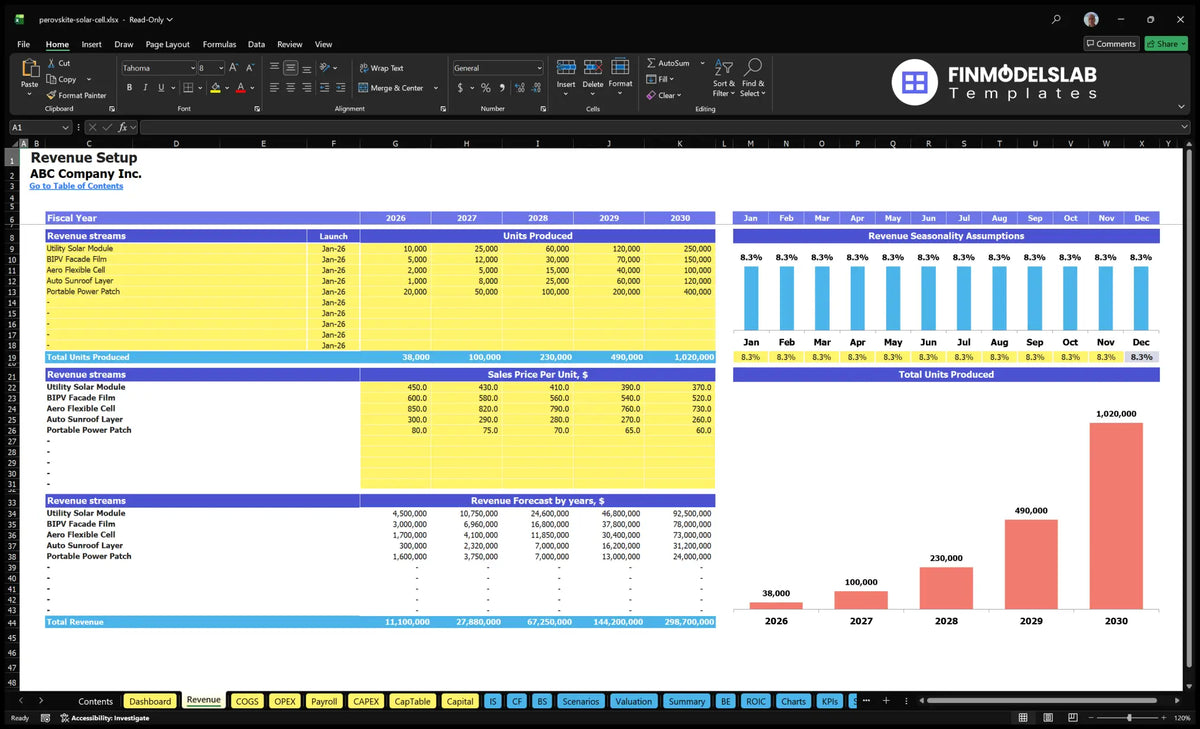The height and width of the screenshot is (729, 1200).
Task: Toggle Middle Align vertical alignment
Action: (290, 68)
